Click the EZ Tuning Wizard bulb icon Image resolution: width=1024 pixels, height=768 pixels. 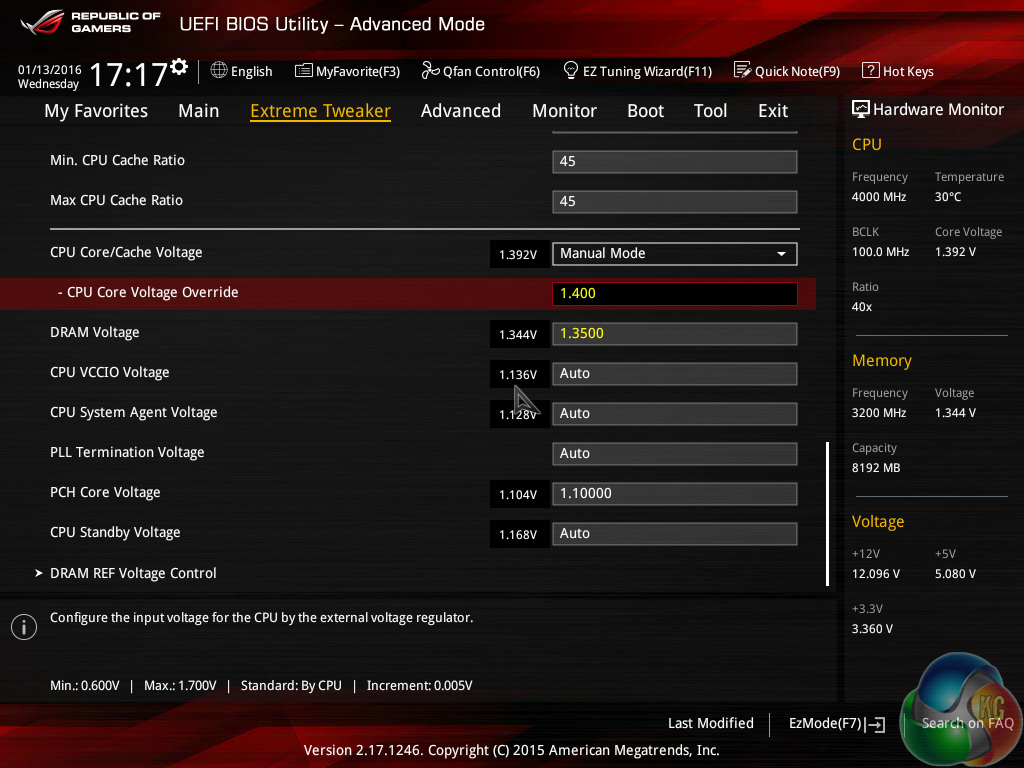[571, 71]
